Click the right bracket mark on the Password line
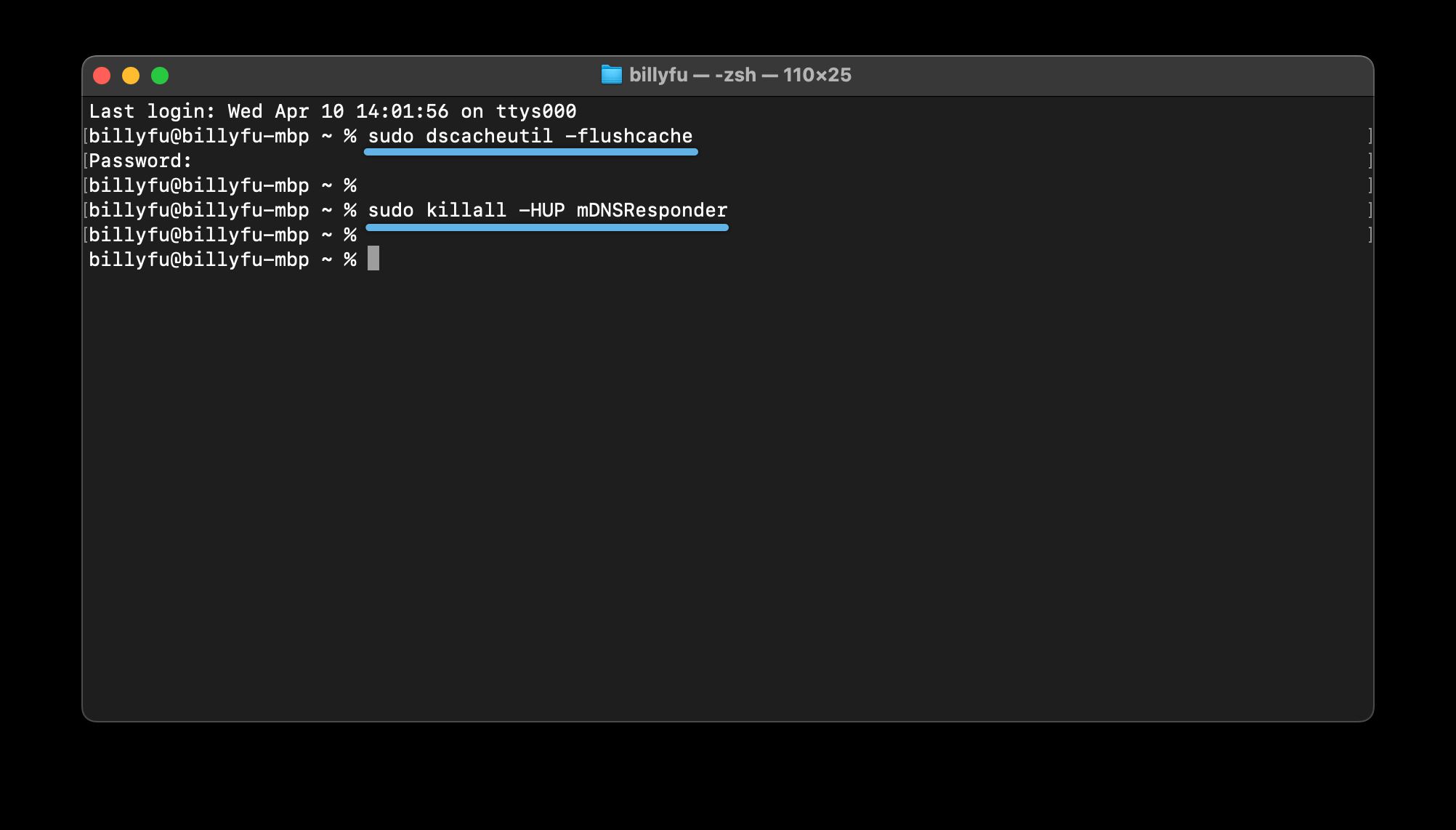 coord(1370,161)
